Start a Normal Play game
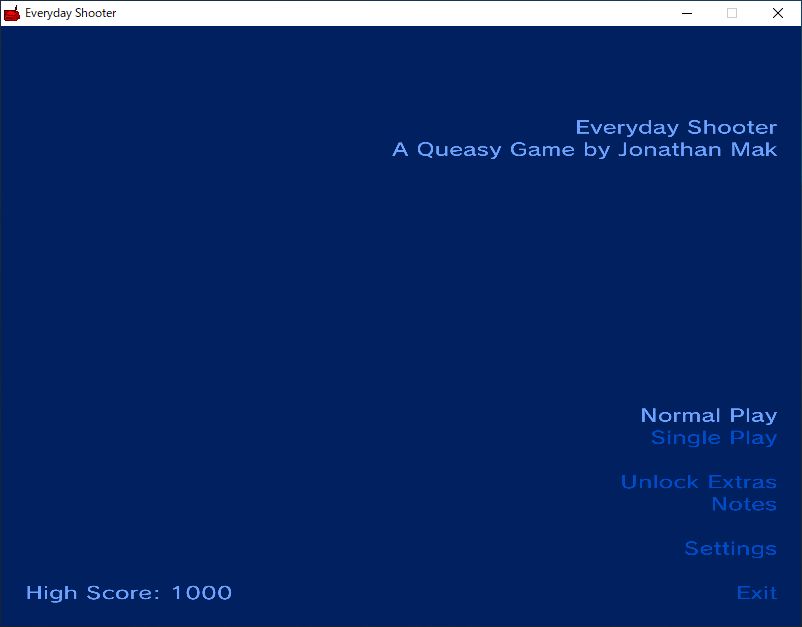This screenshot has width=802, height=627. [x=709, y=416]
